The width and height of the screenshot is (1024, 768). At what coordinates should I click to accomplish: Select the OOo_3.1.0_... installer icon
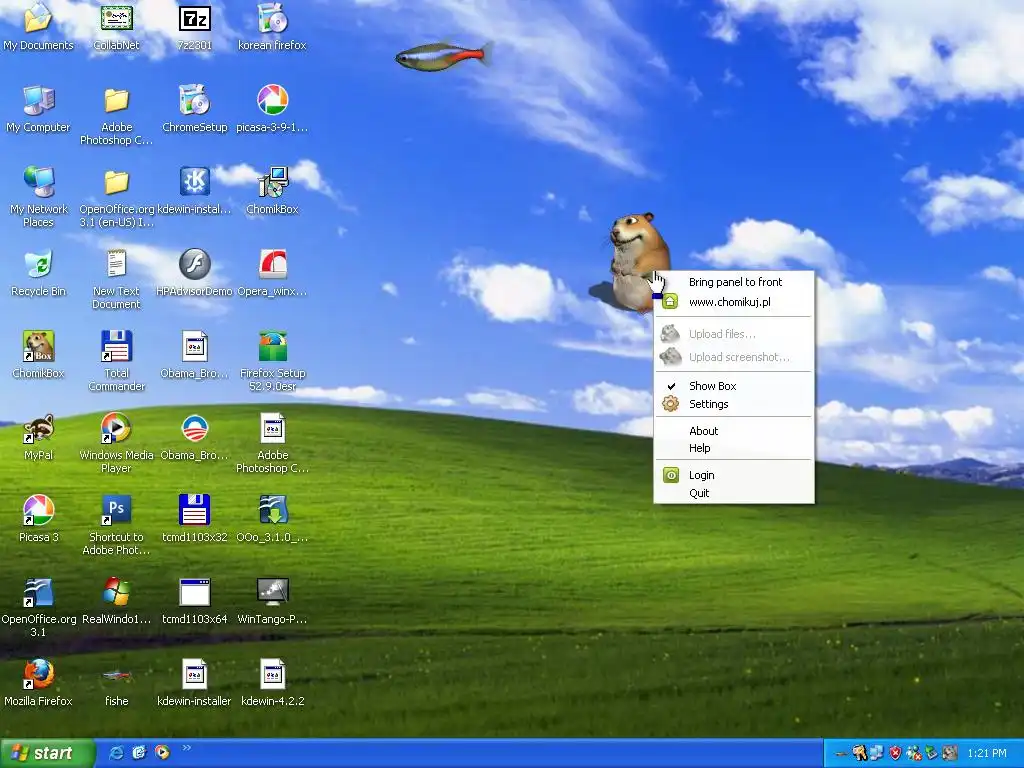click(272, 519)
